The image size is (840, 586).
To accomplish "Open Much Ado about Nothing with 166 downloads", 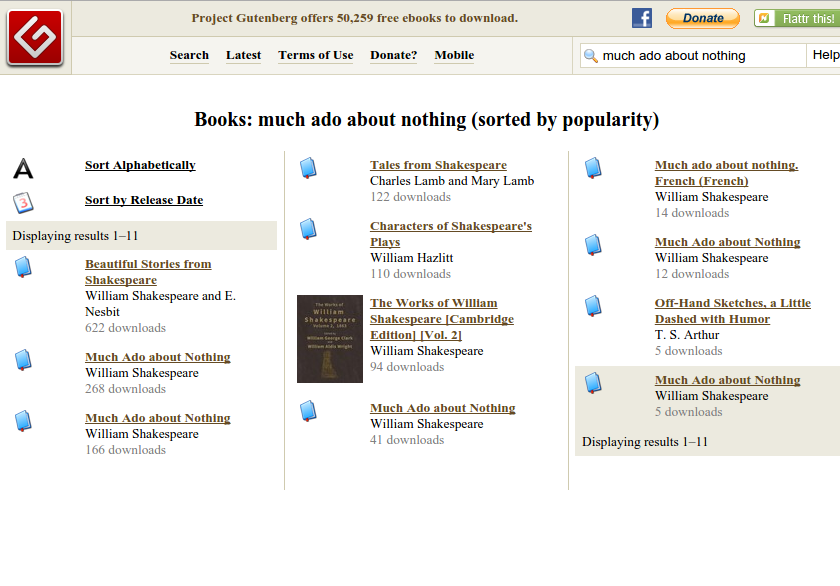I will click(x=158, y=418).
